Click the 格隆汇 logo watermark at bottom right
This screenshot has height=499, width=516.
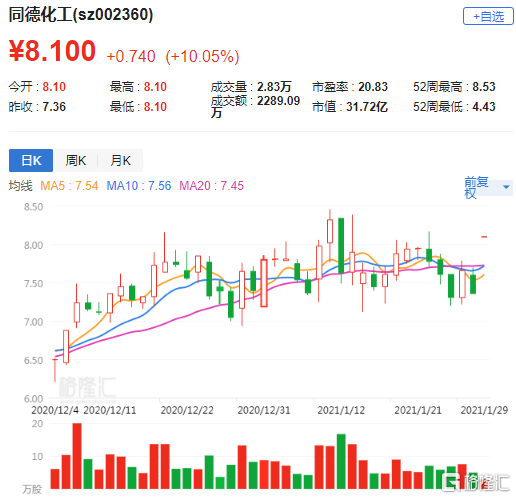(x=476, y=482)
